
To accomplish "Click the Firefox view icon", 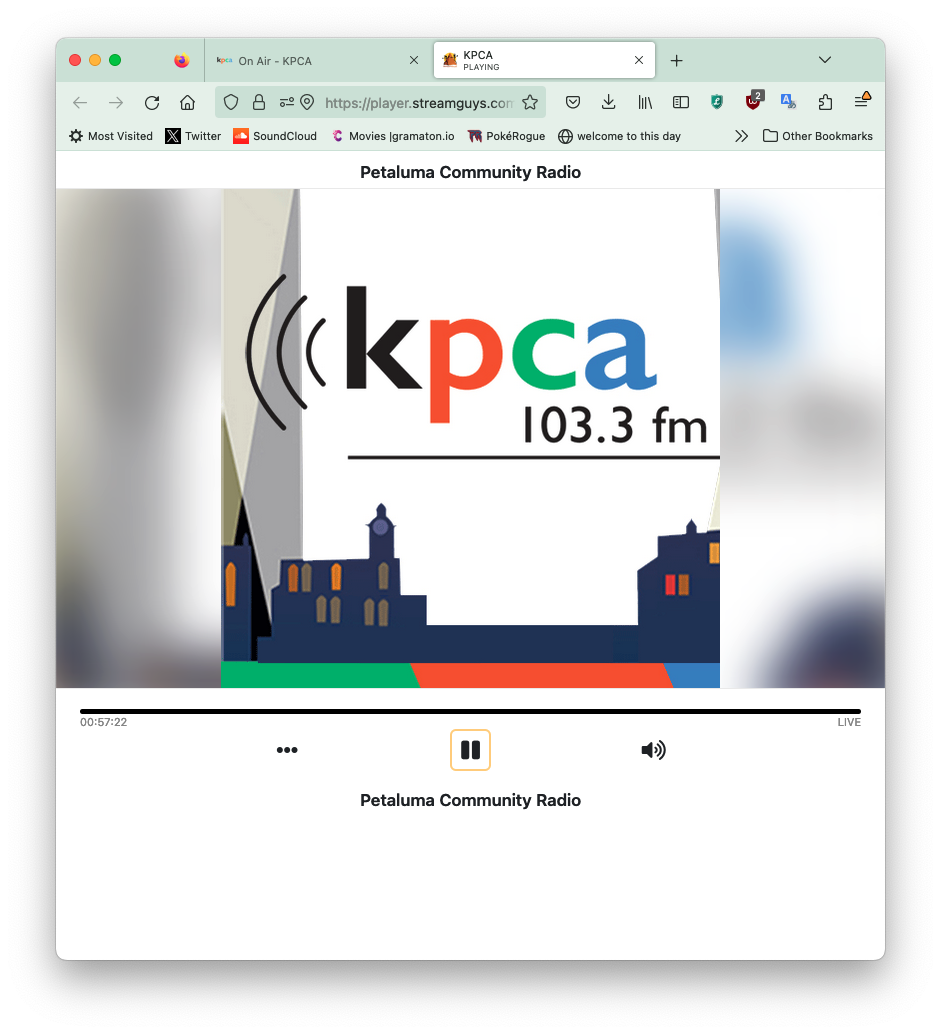I will [181, 61].
